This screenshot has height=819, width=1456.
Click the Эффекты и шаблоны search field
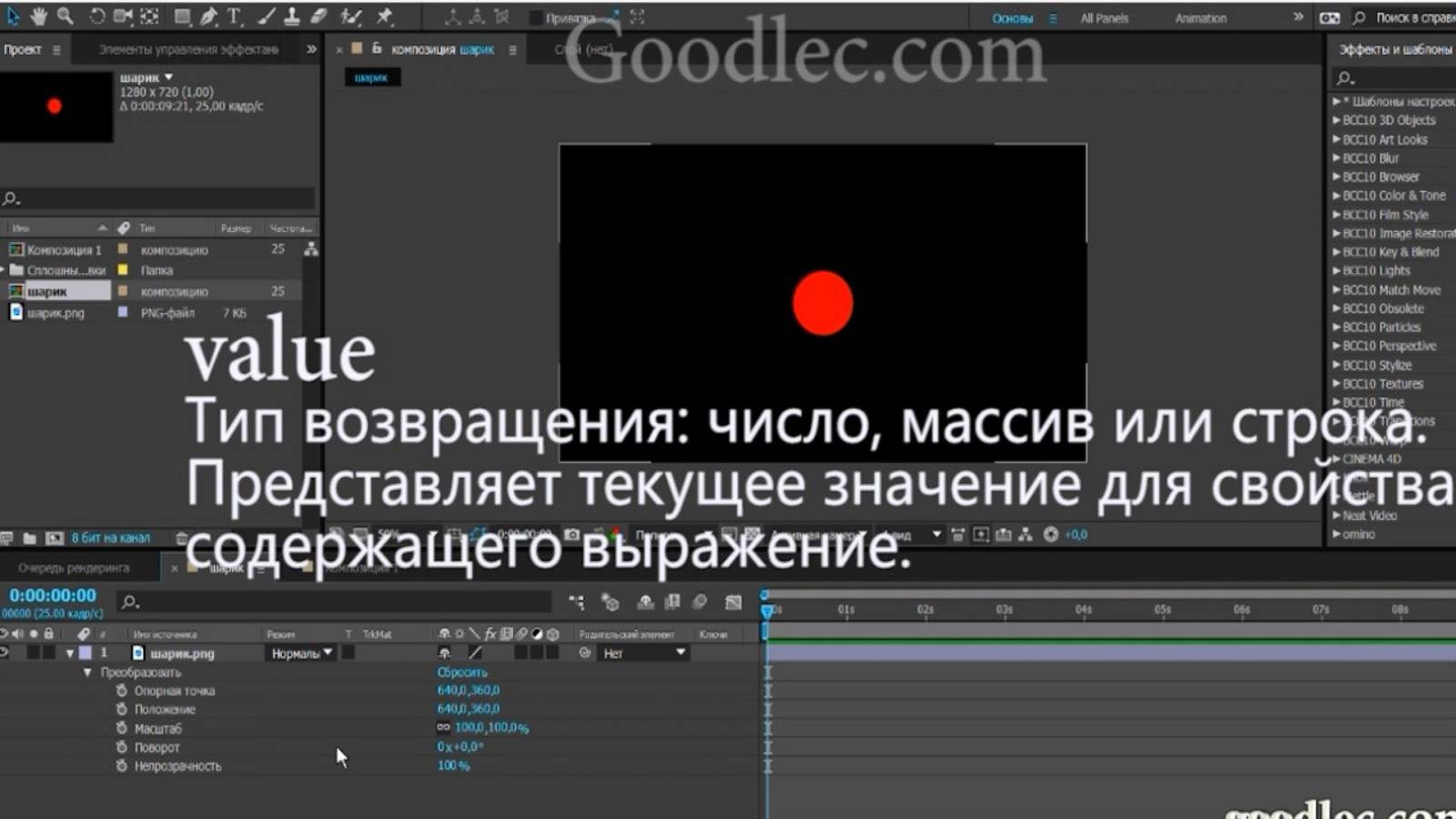coord(1394,78)
